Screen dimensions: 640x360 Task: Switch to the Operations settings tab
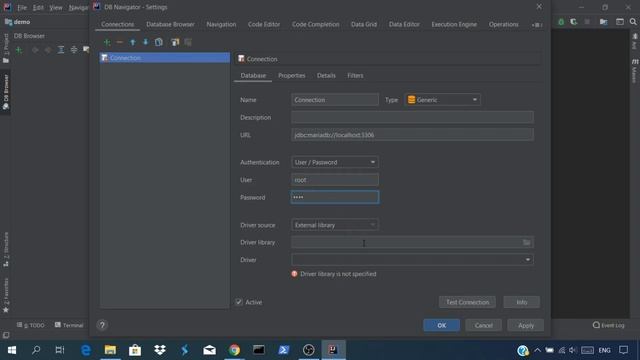pyautogui.click(x=504, y=24)
